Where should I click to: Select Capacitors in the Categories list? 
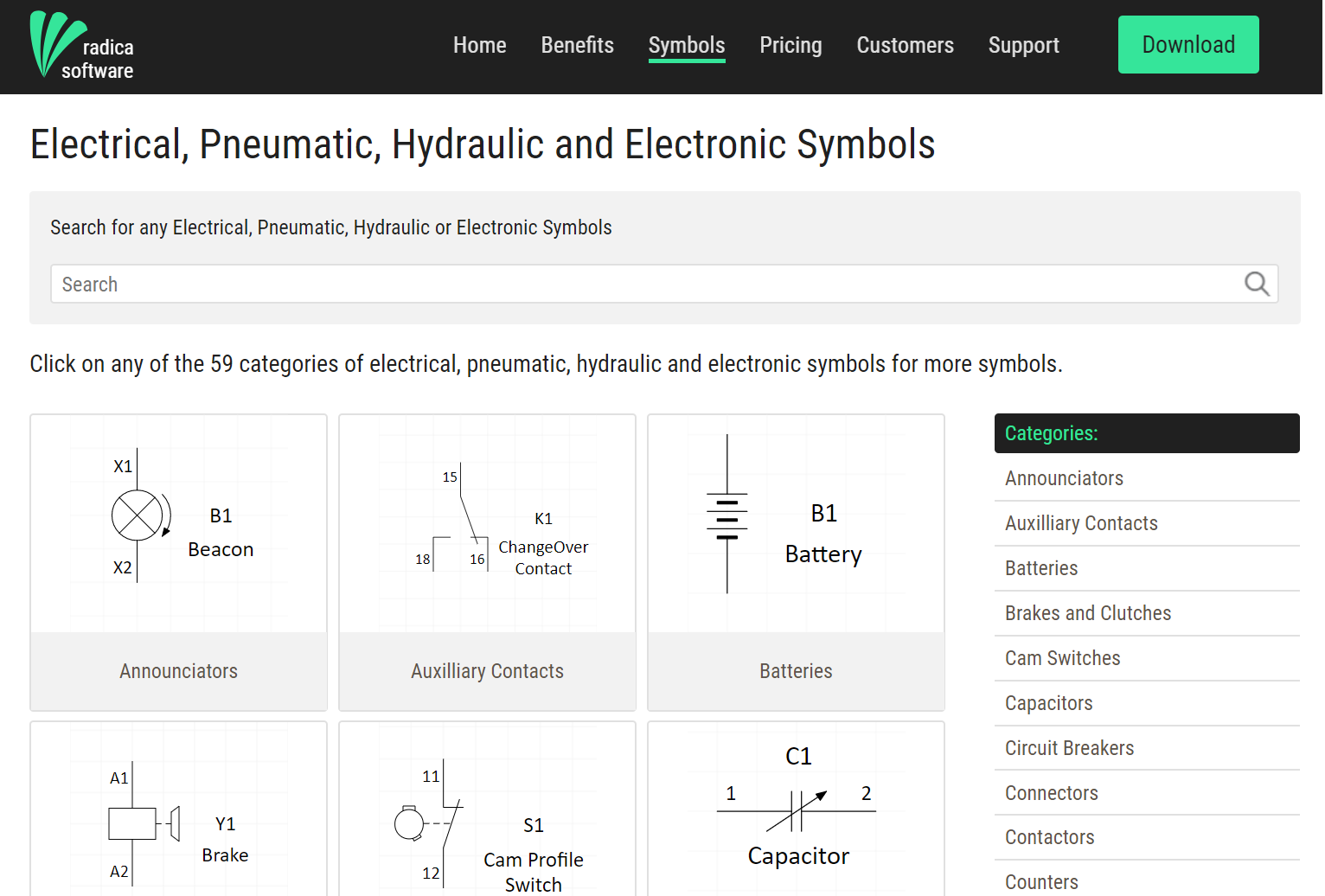click(x=1147, y=703)
